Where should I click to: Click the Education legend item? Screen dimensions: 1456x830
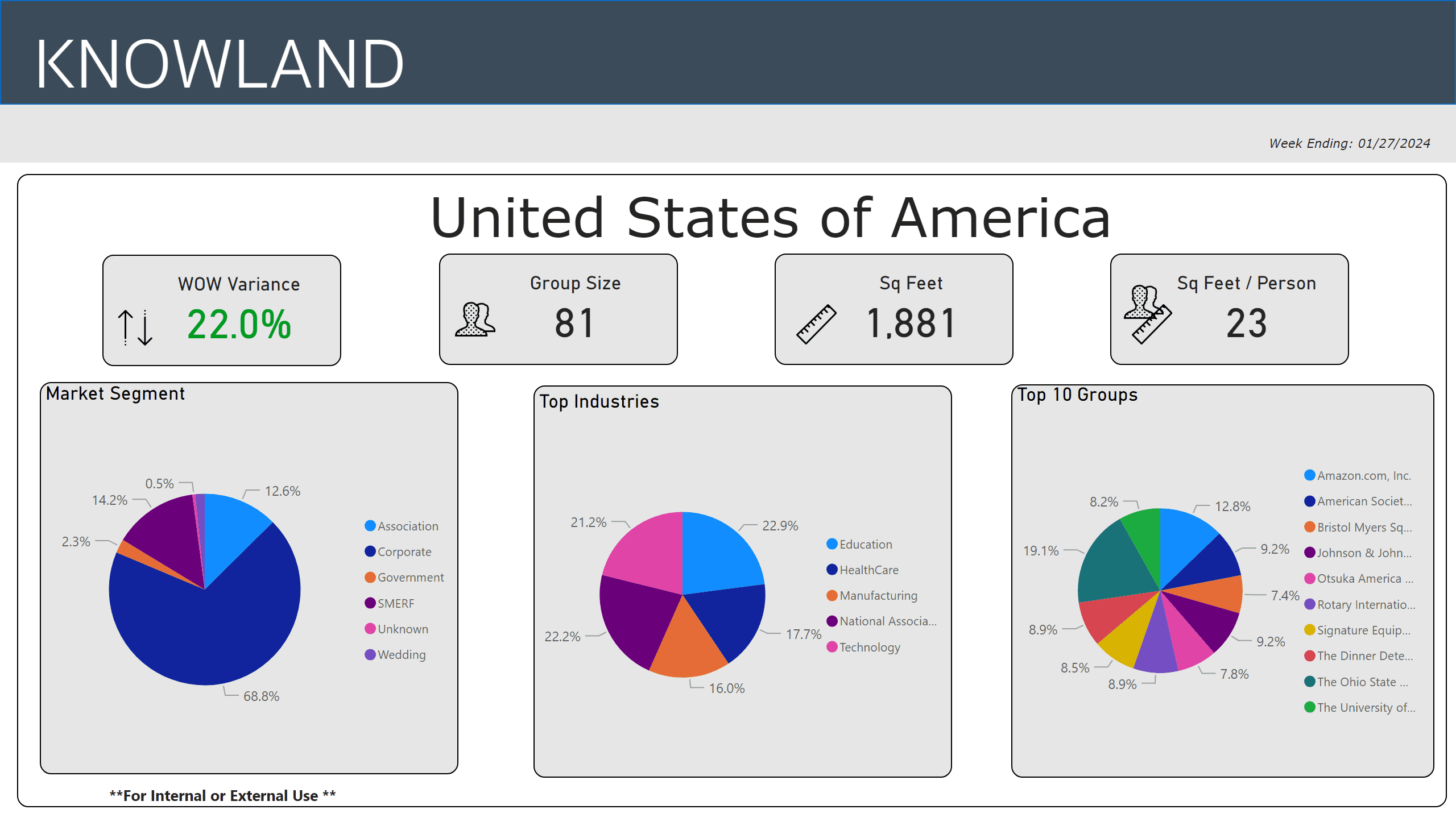tap(864, 544)
